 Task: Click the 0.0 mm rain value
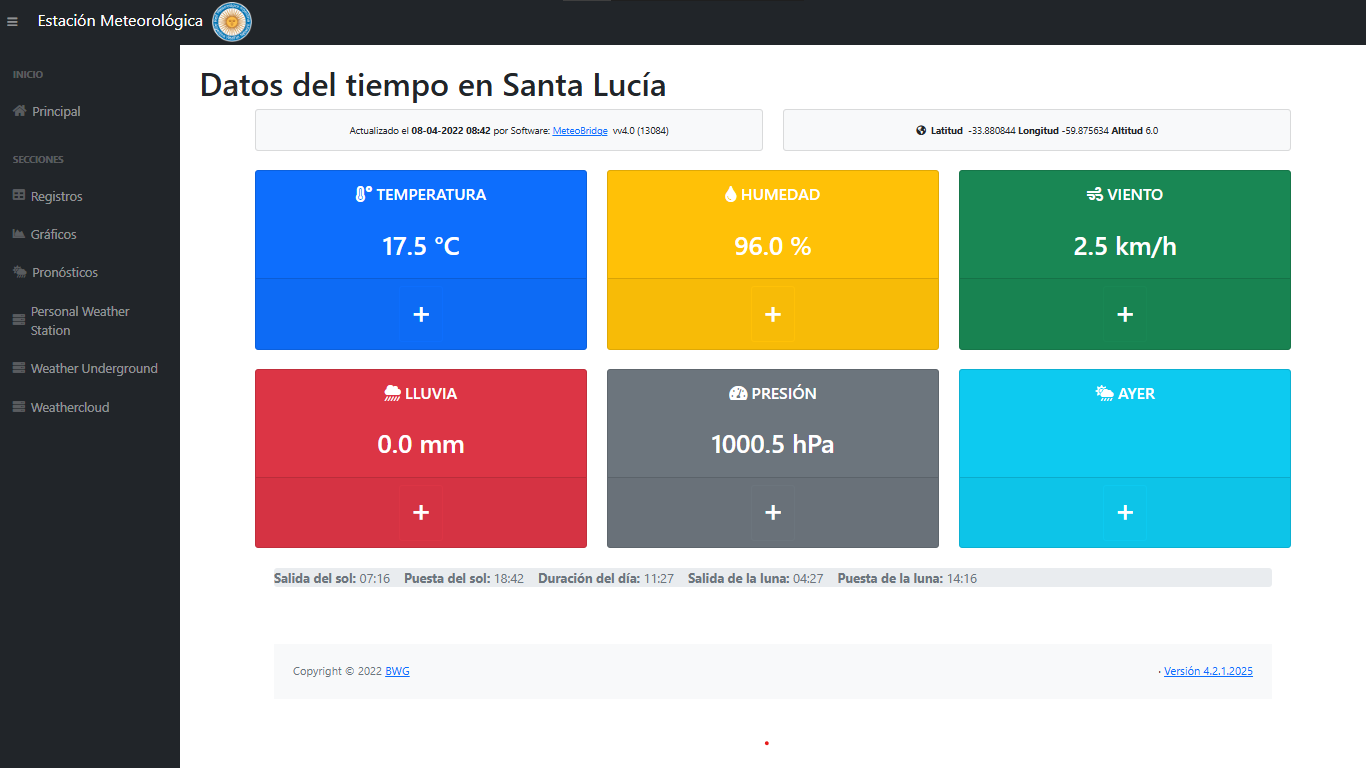coord(421,444)
